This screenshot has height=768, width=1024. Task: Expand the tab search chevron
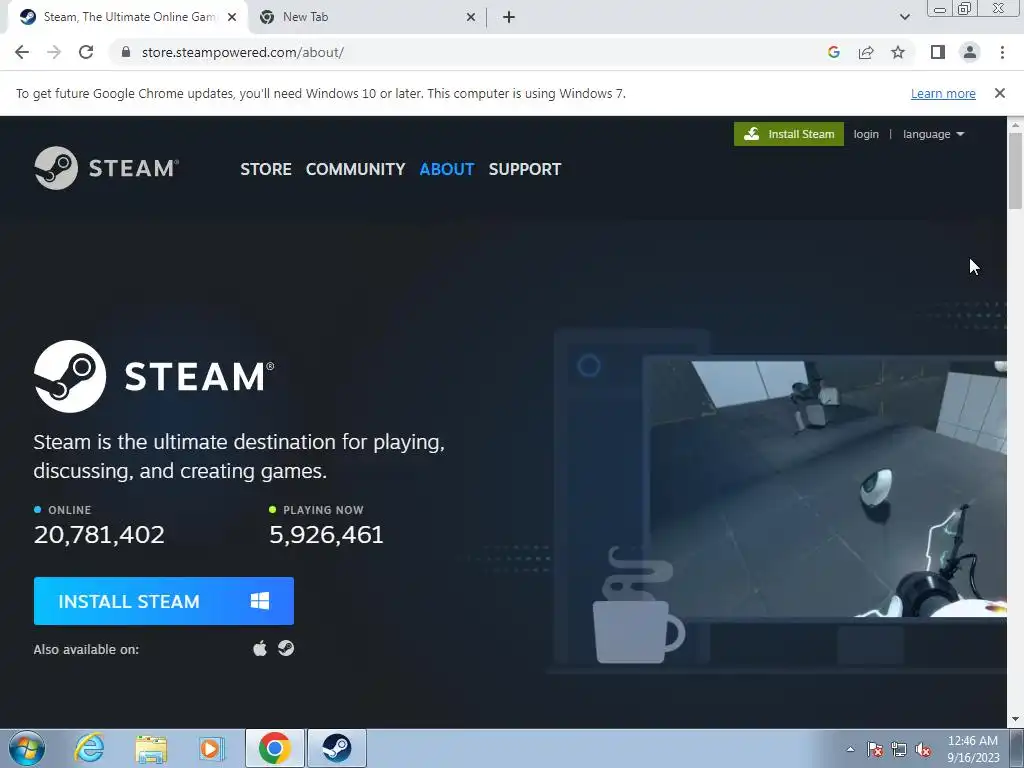(x=904, y=17)
